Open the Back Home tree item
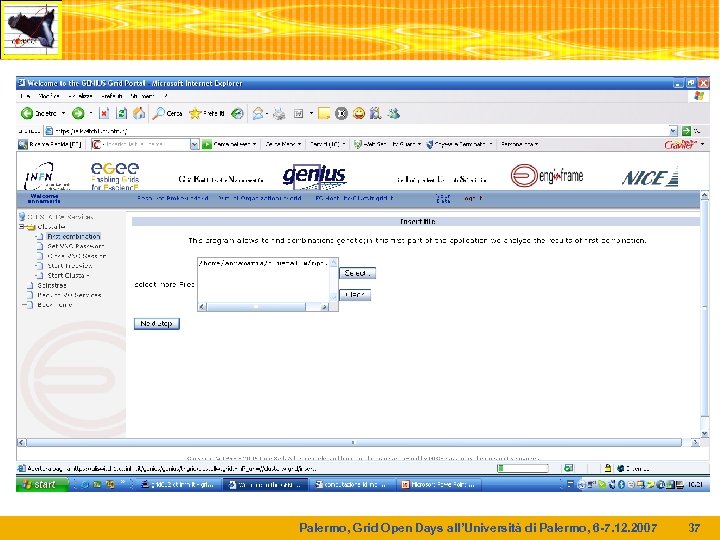The height and width of the screenshot is (540, 720). click(55, 305)
